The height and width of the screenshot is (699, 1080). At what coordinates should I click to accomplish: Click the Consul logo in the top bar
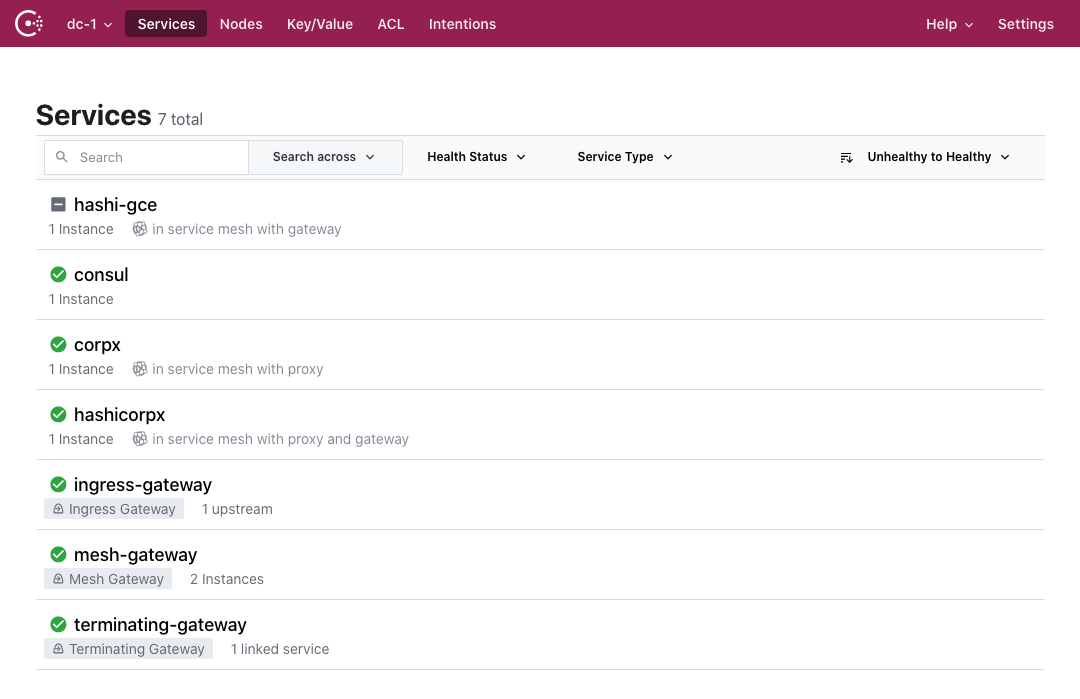coord(29,23)
